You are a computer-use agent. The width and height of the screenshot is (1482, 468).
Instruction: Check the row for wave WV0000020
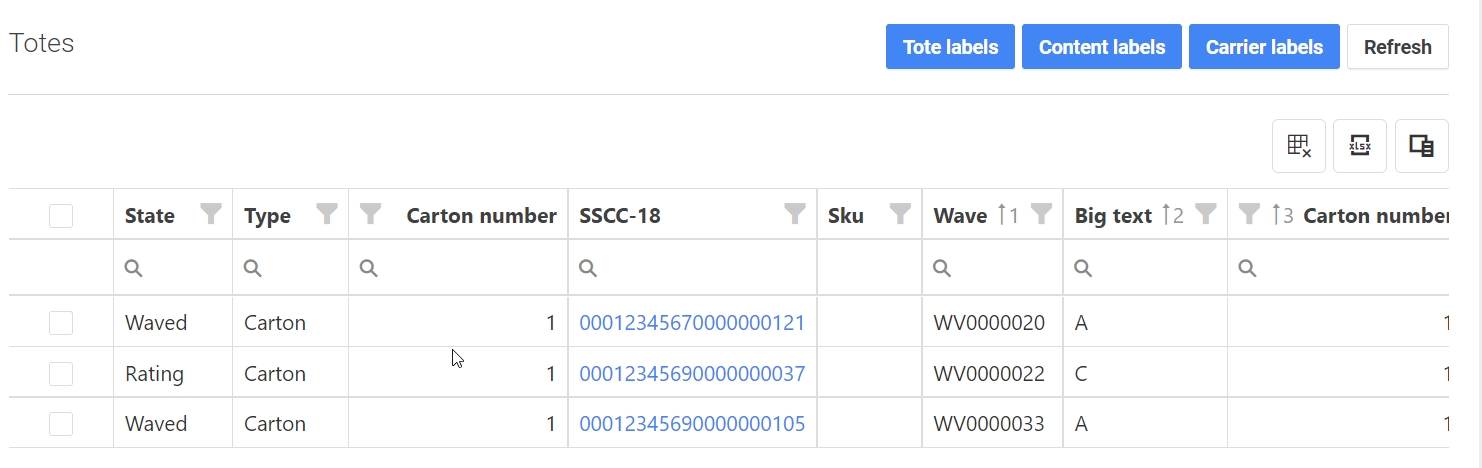61,322
